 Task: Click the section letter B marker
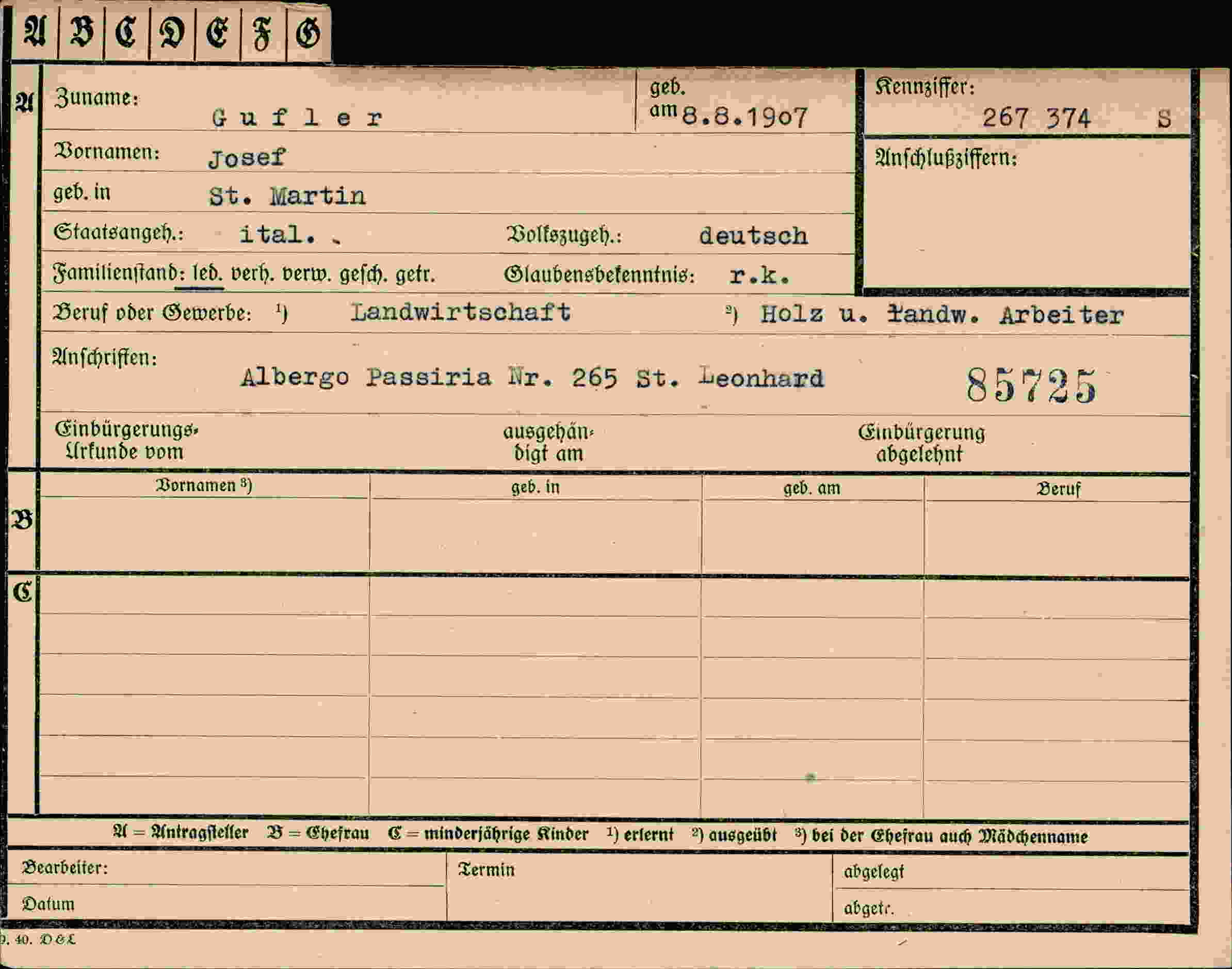(22, 520)
